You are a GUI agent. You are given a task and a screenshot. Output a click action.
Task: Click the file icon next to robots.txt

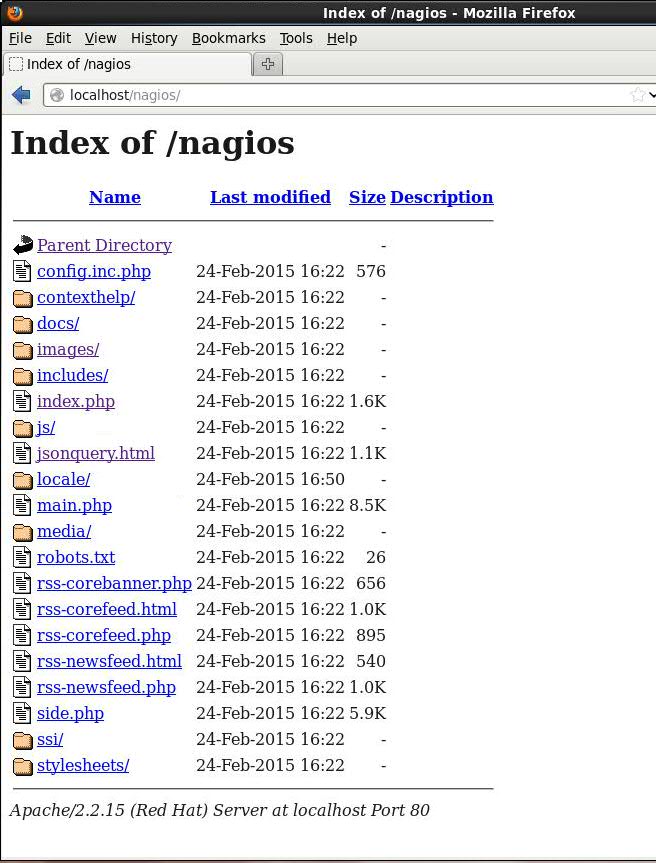coord(23,557)
